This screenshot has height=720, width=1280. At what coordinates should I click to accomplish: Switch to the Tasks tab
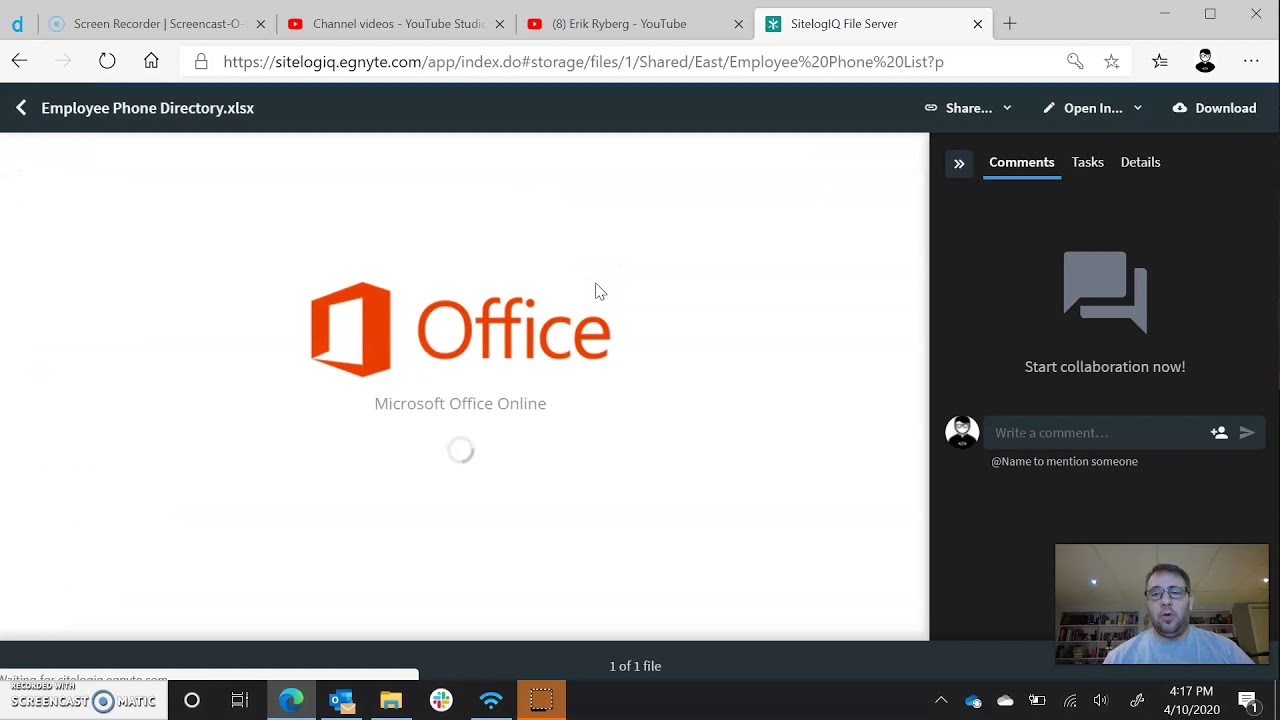1088,162
